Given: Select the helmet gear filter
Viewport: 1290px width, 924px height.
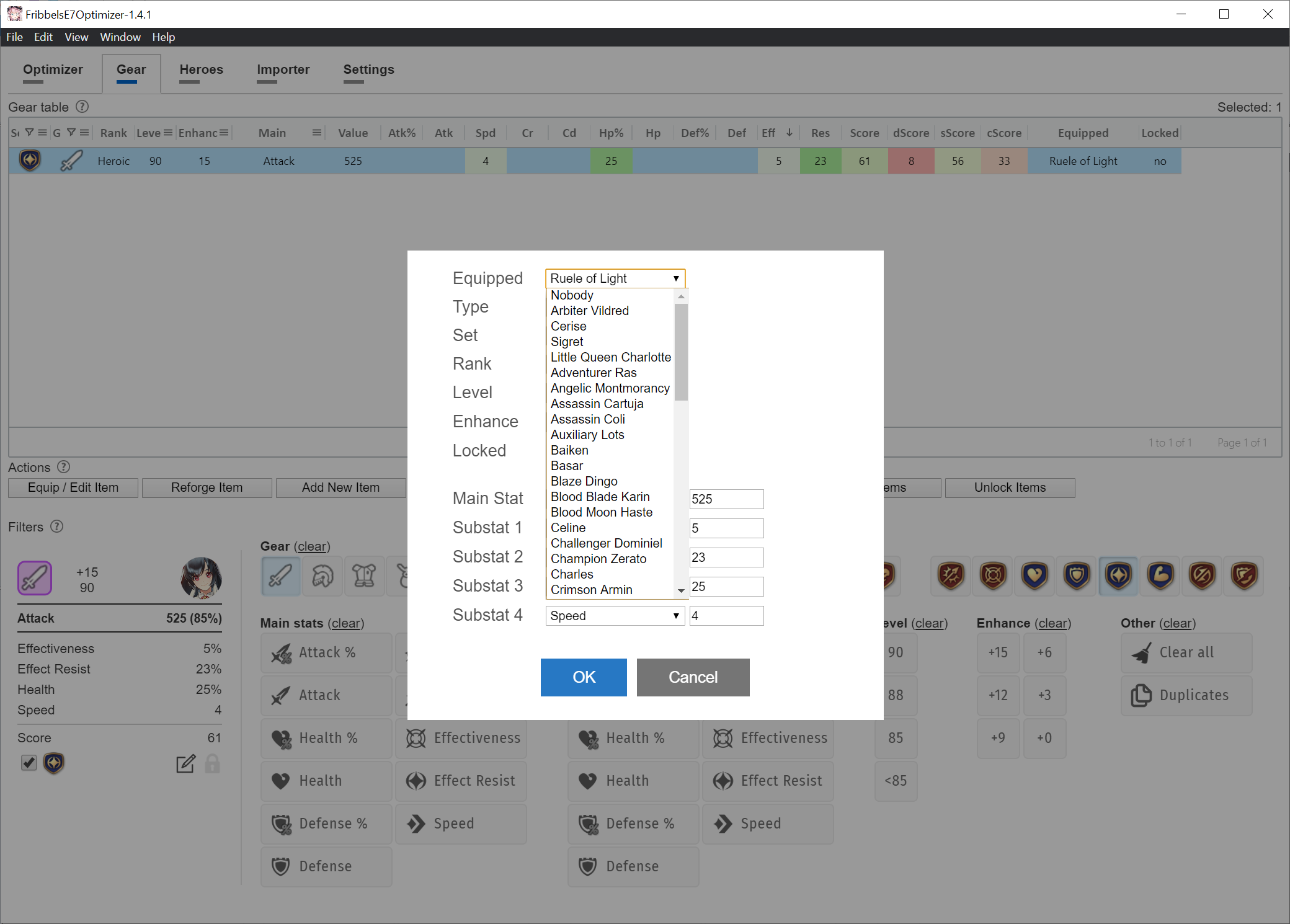Looking at the screenshot, I should (322, 576).
